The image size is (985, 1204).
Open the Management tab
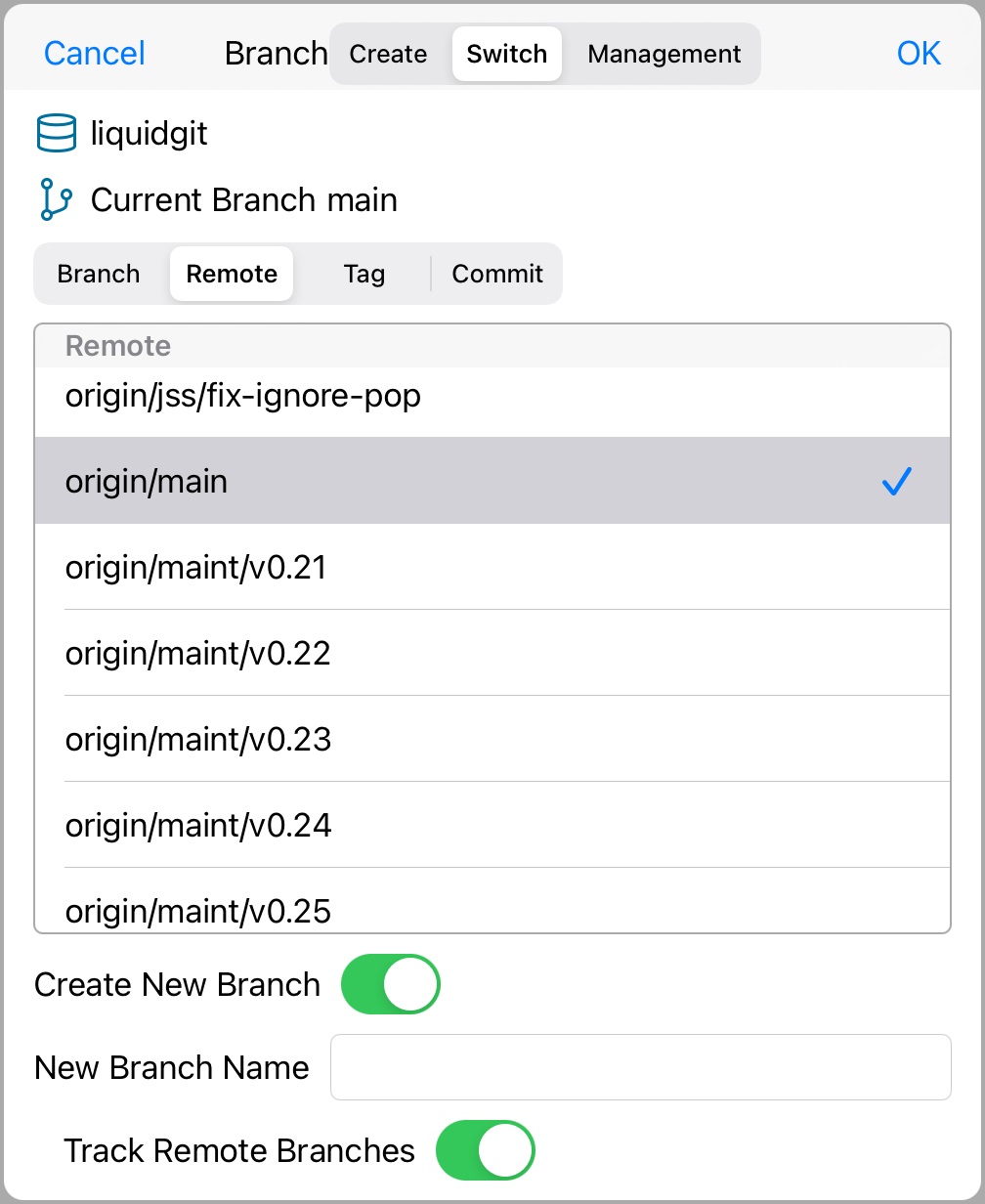pos(664,54)
